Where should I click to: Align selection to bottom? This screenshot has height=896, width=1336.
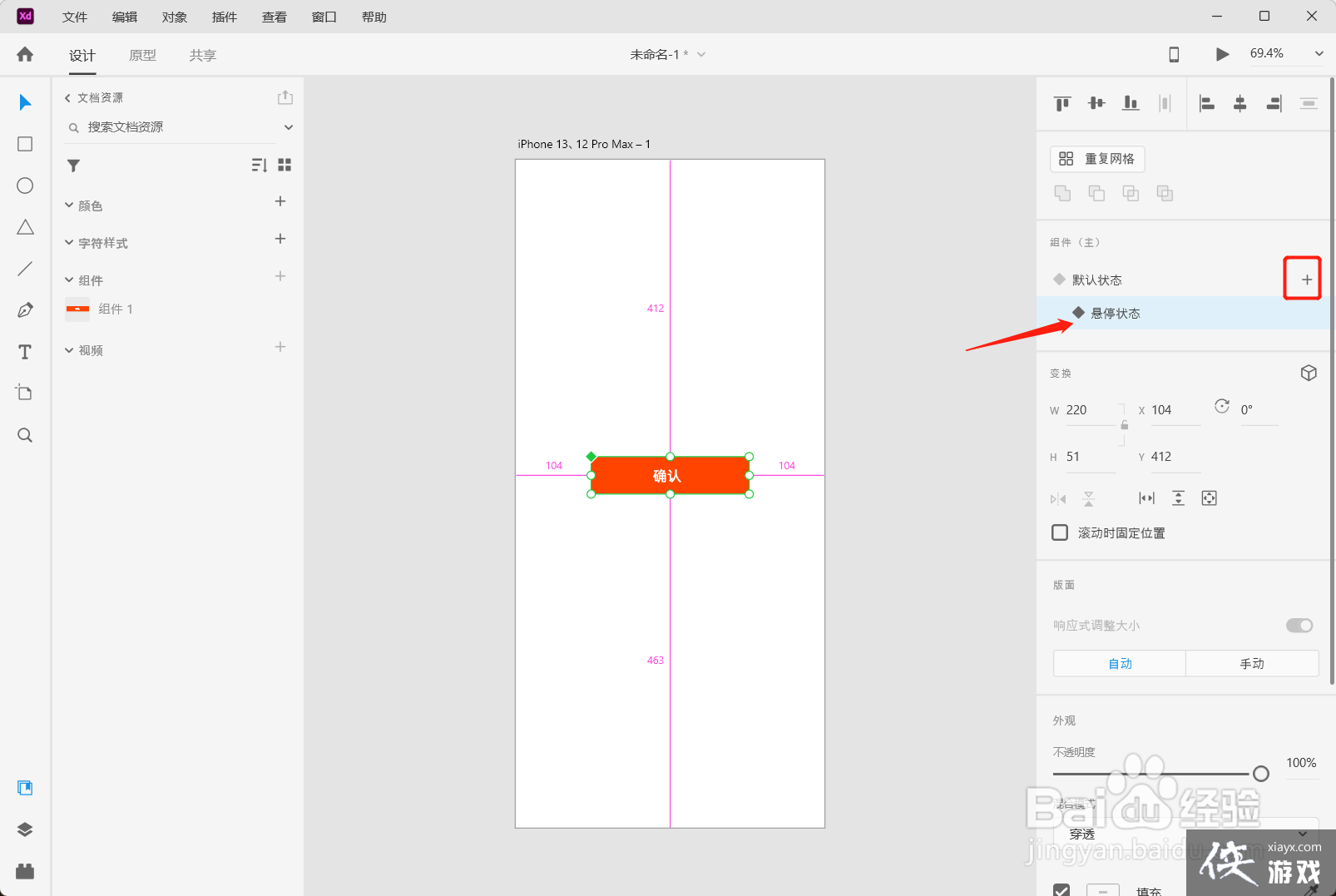click(x=1131, y=103)
